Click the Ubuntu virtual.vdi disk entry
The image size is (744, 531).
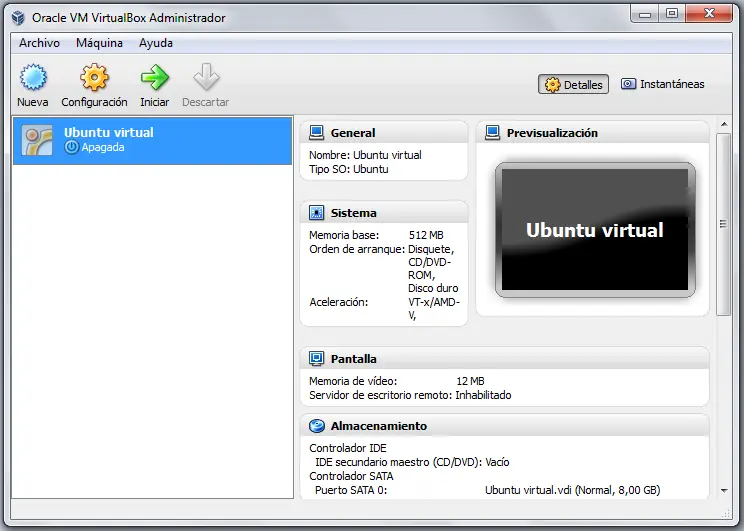click(x=572, y=490)
